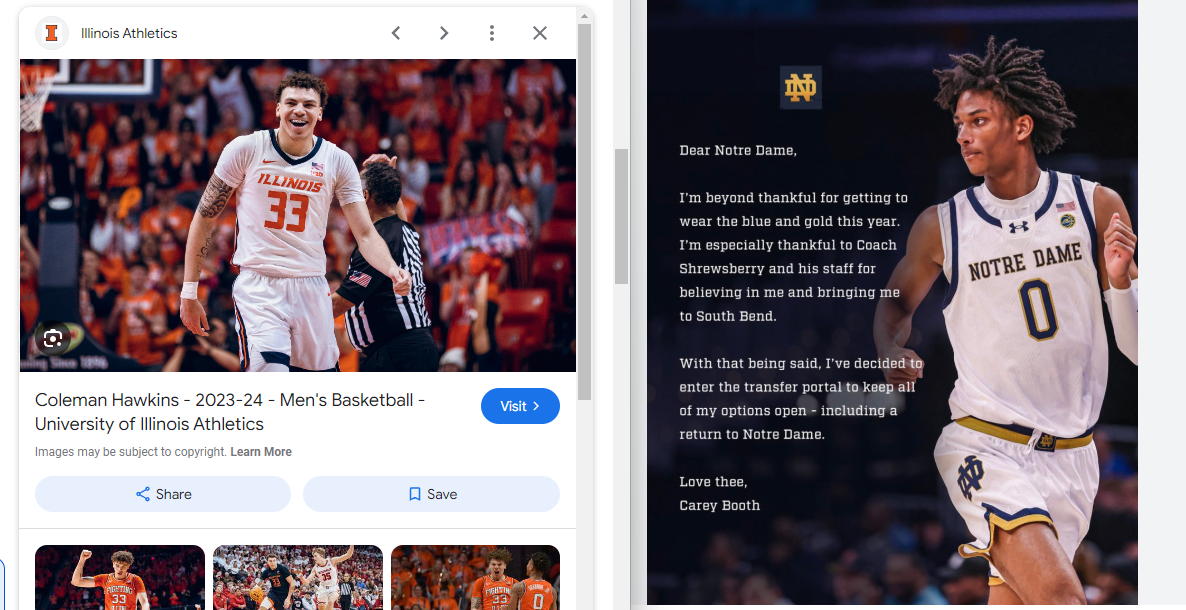Click the Carey Booth transfer letter image
The width and height of the screenshot is (1186, 610).
pos(893,303)
